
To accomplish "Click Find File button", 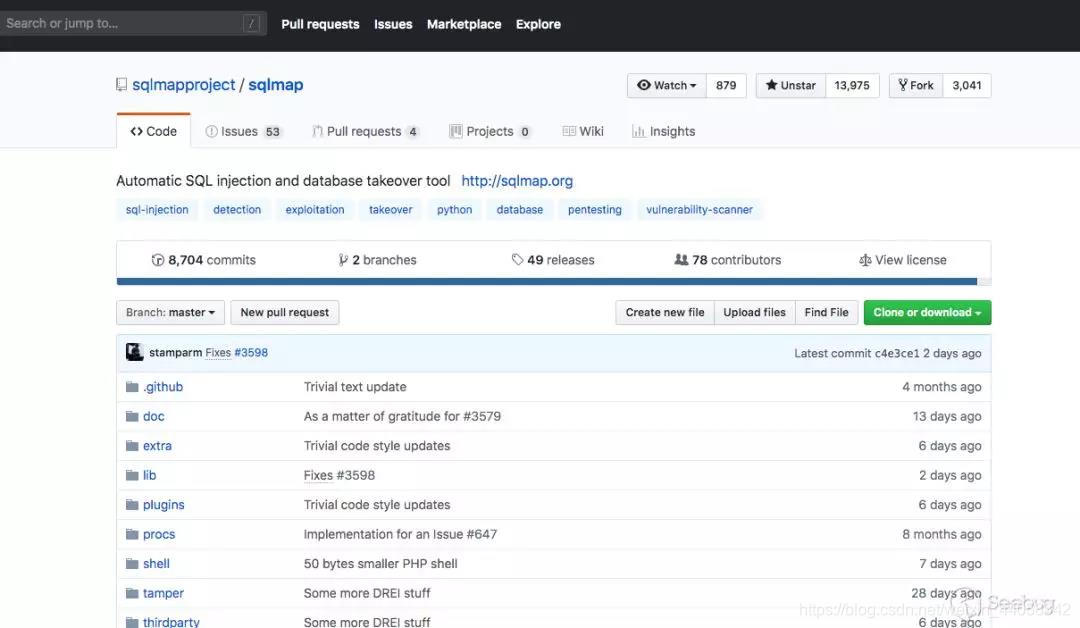I will 827,313.
